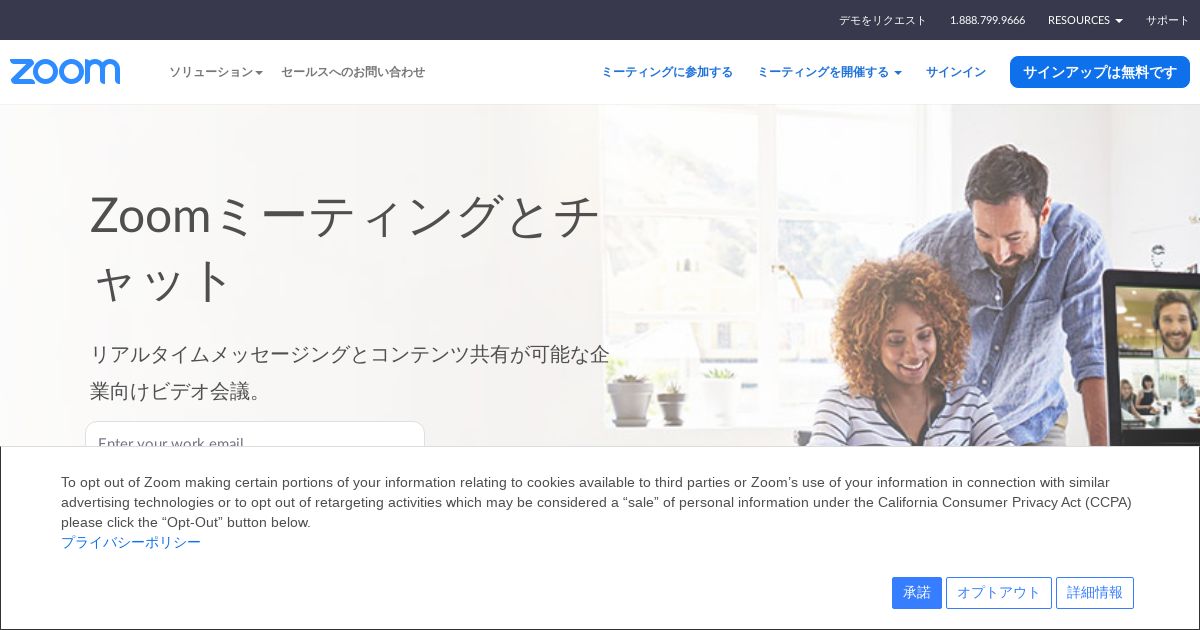Click デモをリクエスト in top bar
Image resolution: width=1200 pixels, height=630 pixels.
point(882,20)
